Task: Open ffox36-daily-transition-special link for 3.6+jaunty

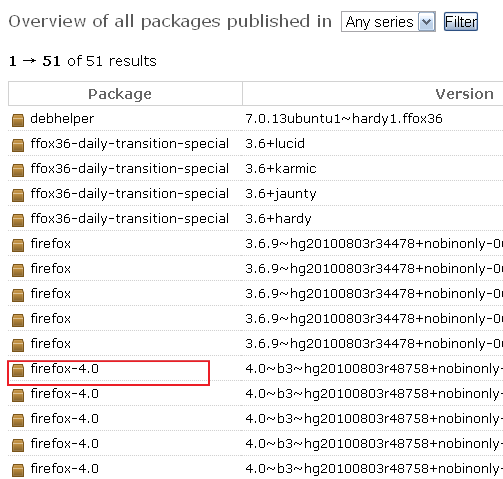Action: (x=130, y=194)
